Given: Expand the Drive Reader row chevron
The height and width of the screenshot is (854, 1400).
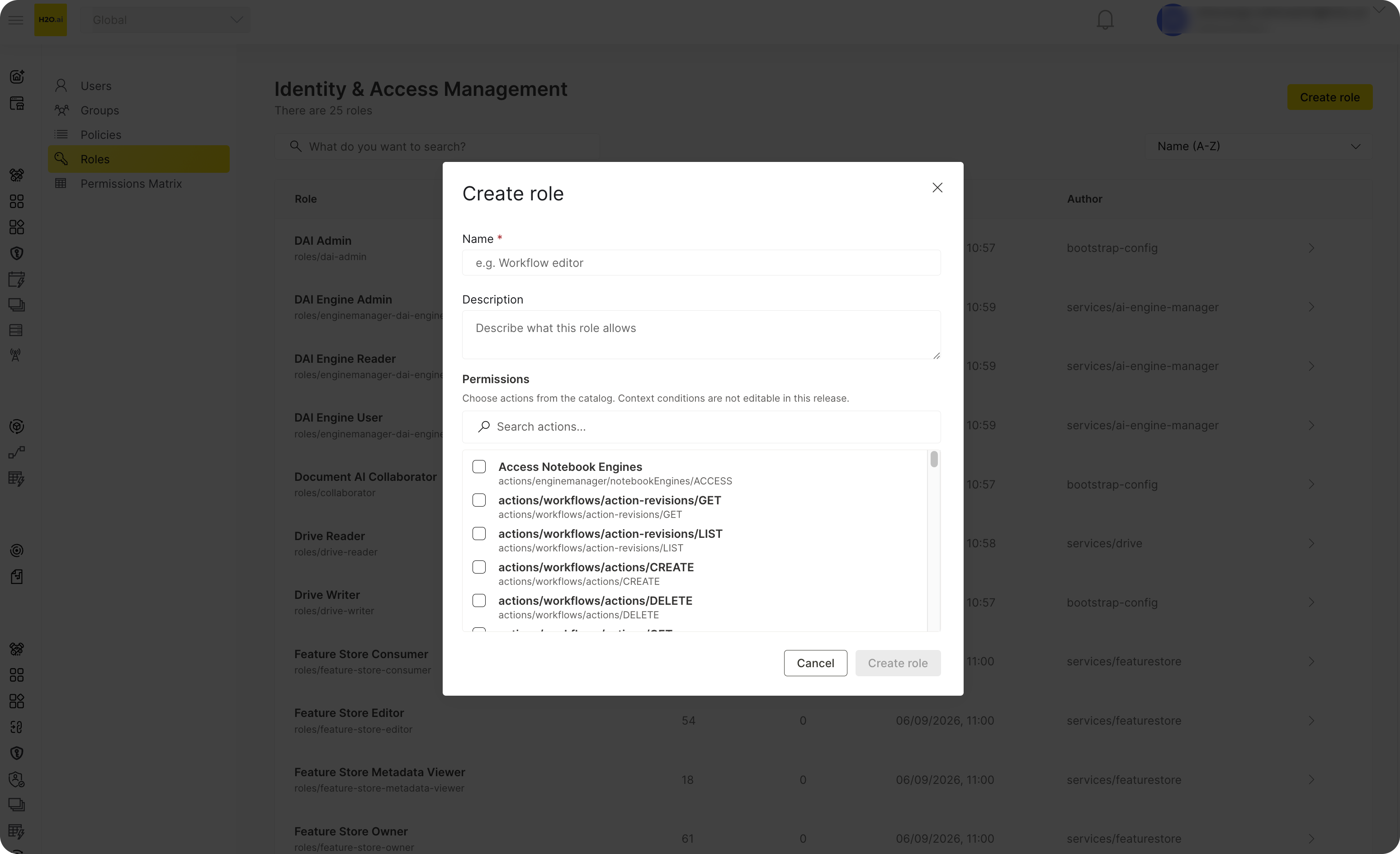Looking at the screenshot, I should (x=1311, y=544).
